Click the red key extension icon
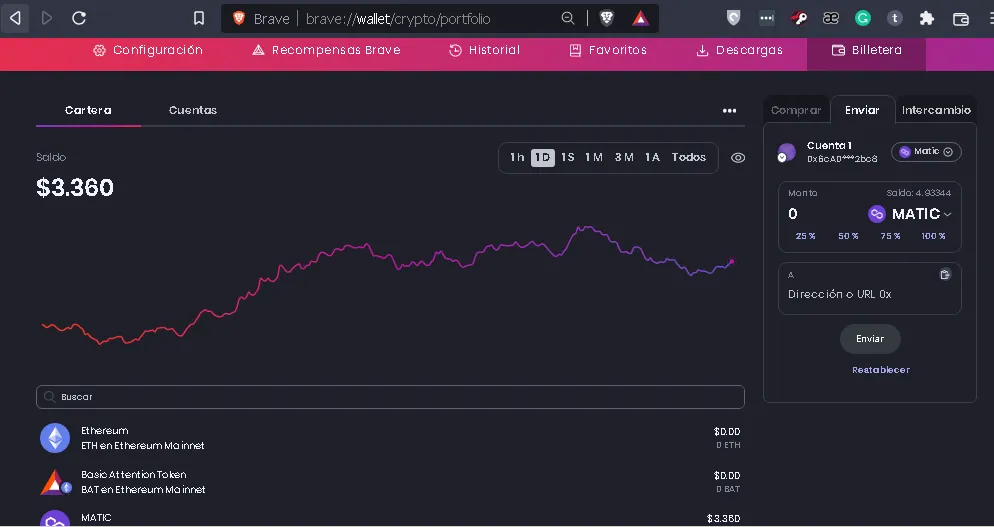Image resolution: width=994 pixels, height=527 pixels. tap(799, 18)
